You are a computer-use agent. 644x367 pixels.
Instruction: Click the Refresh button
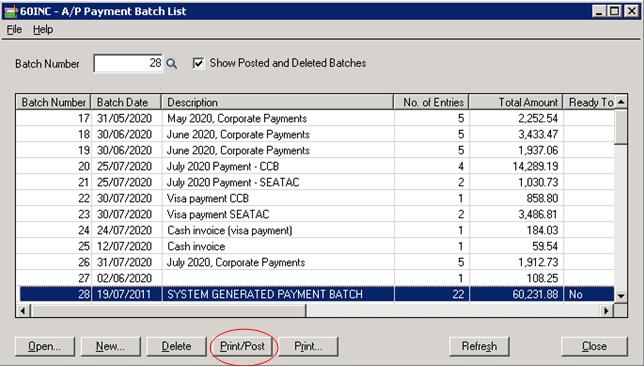pos(479,346)
